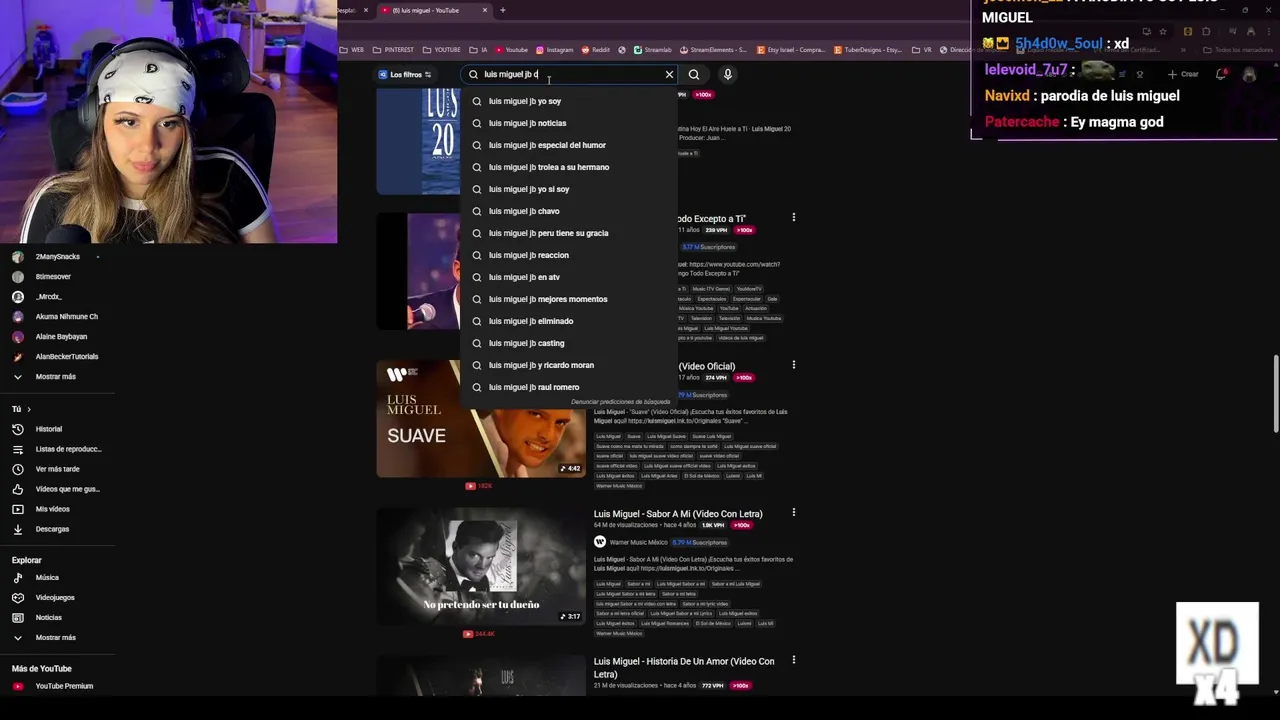Open options menu for Historia De Un Amor
The image size is (1280, 720).
click(794, 660)
